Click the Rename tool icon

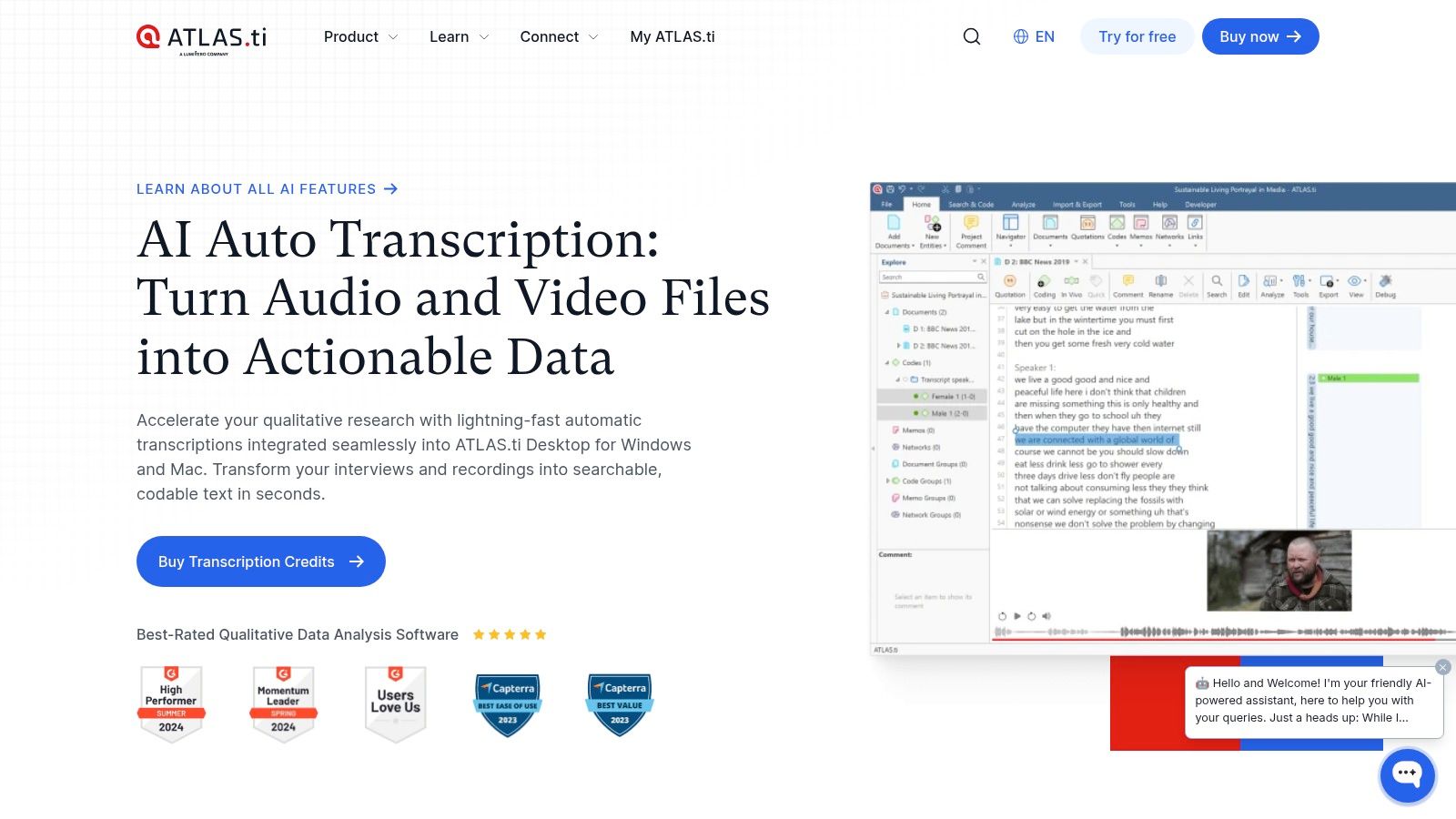click(x=1161, y=286)
